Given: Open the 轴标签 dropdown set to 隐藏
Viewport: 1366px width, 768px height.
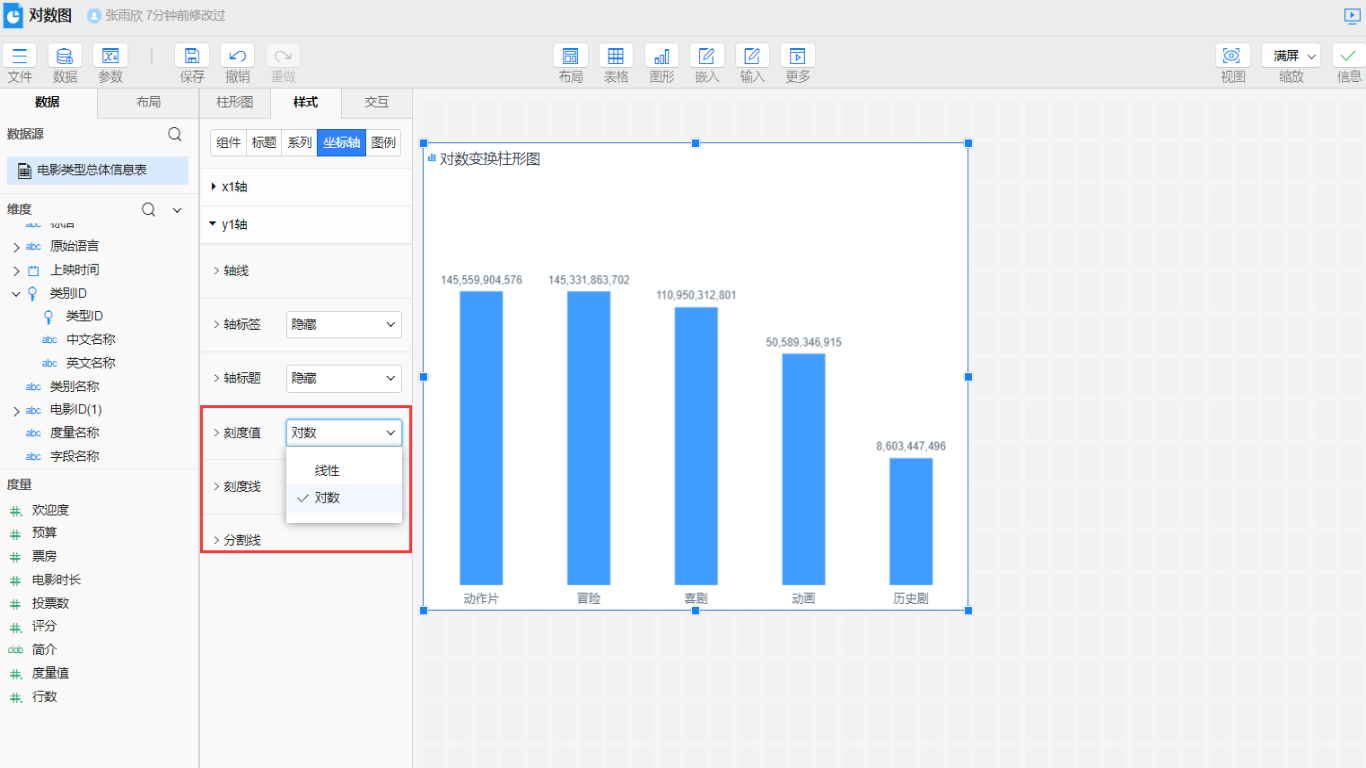Looking at the screenshot, I should click(343, 325).
